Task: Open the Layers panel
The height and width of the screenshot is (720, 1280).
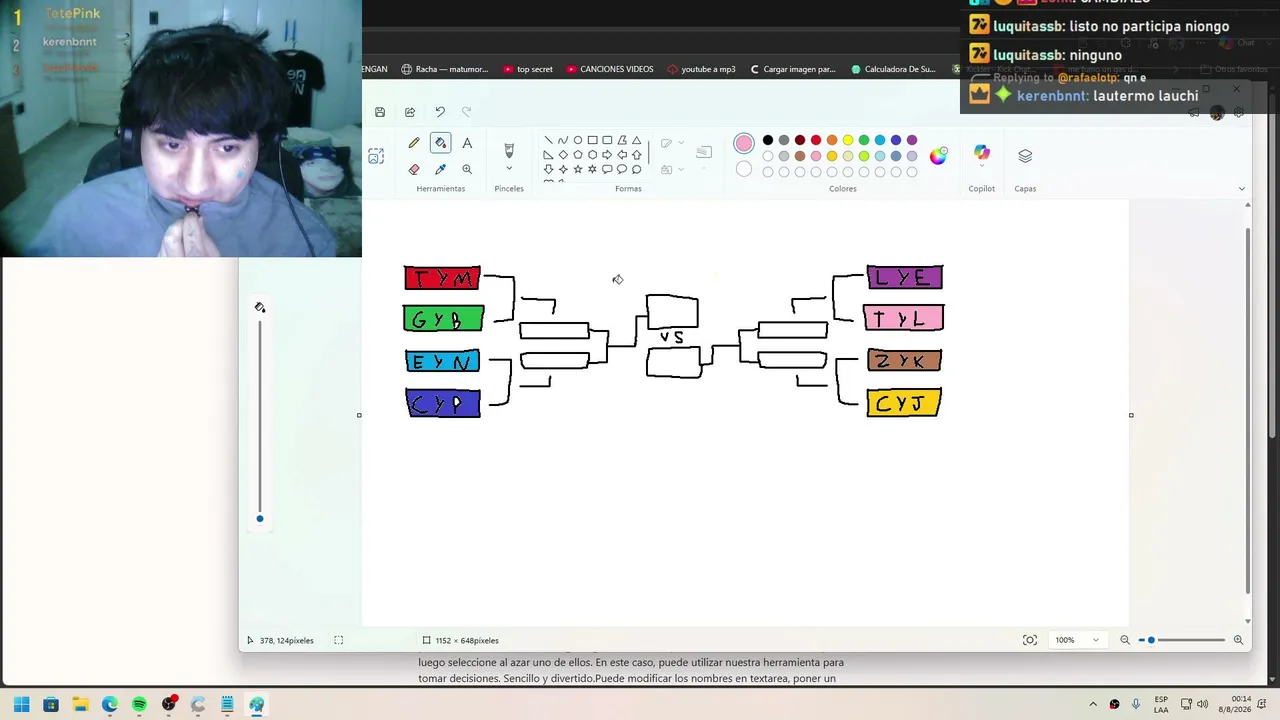Action: click(x=1025, y=155)
